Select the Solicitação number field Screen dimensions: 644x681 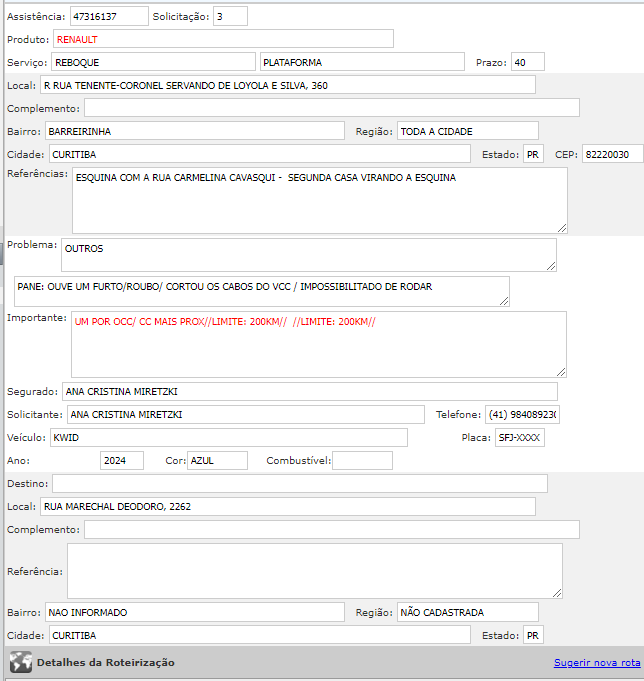230,16
